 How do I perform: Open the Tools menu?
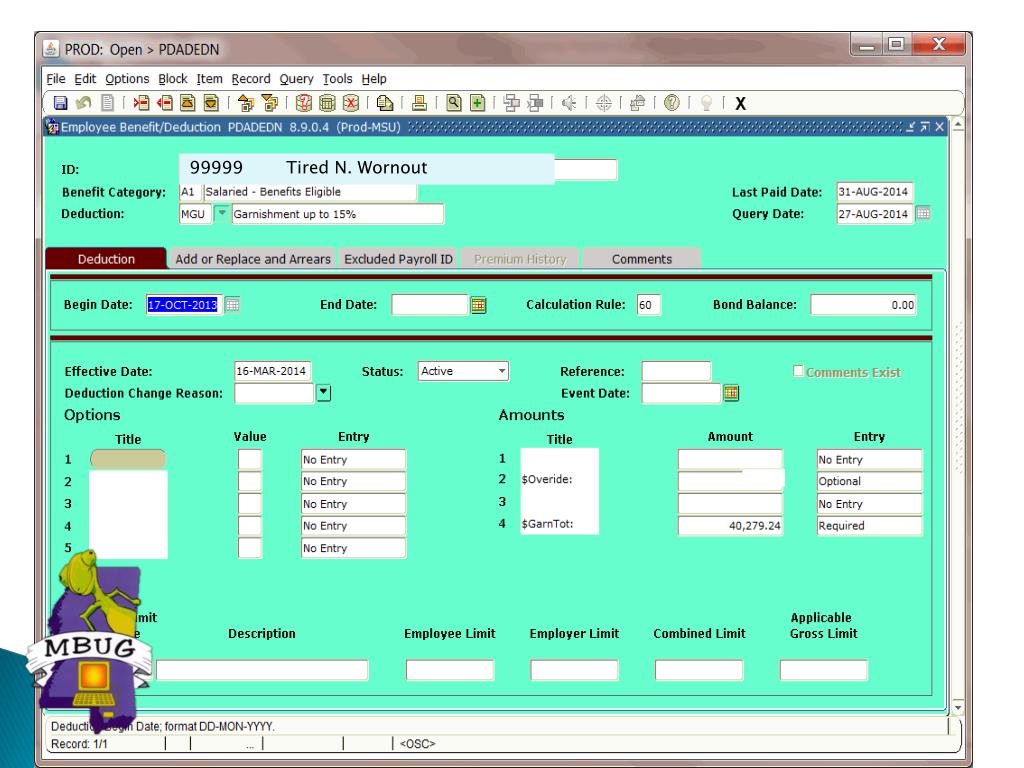tap(338, 79)
